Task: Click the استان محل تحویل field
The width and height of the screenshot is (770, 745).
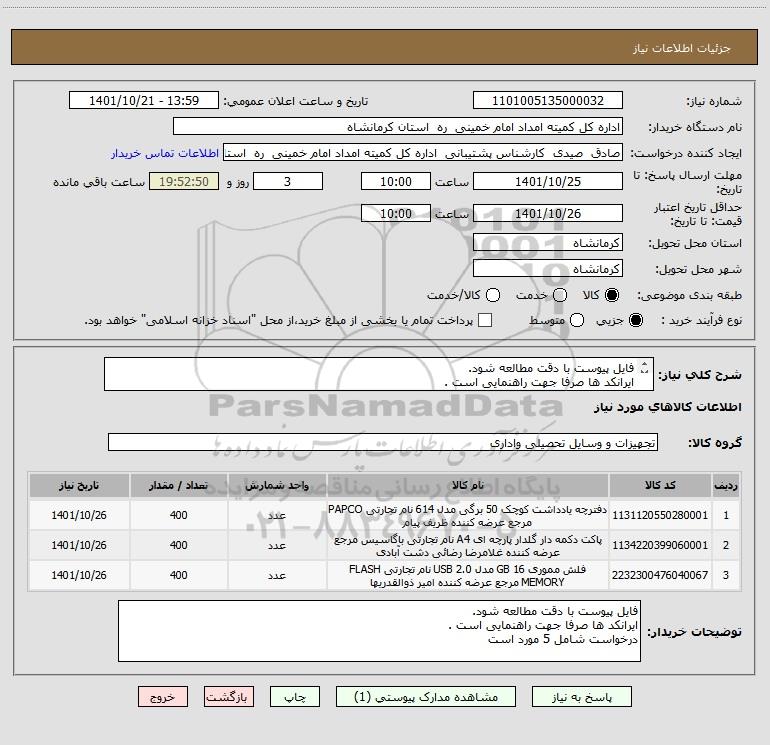Action: pos(548,243)
